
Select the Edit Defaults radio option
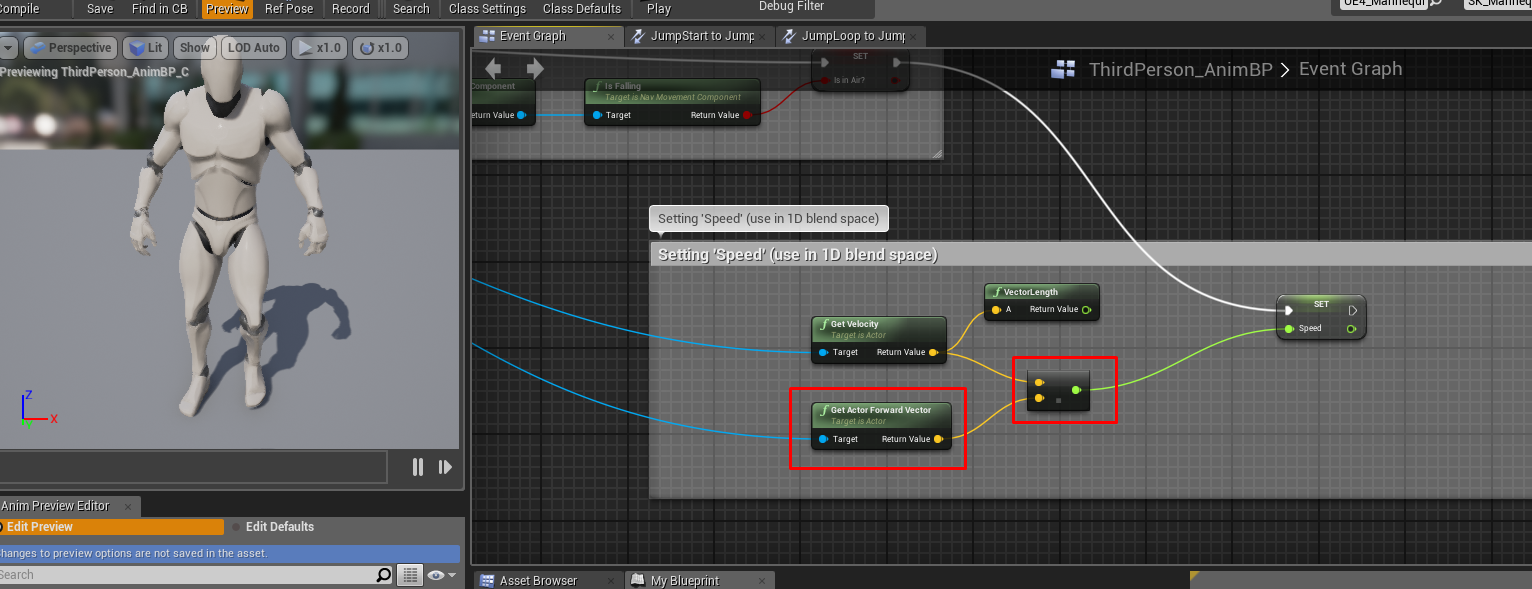(x=273, y=527)
